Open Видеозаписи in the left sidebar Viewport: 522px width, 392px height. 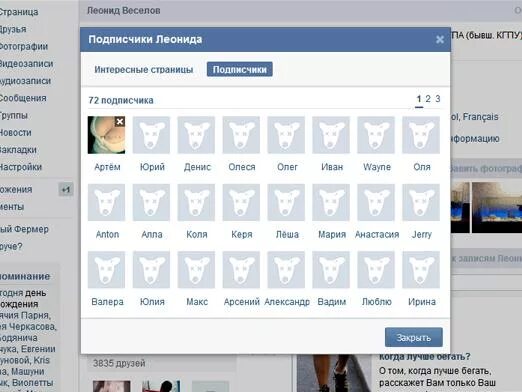(x=26, y=64)
